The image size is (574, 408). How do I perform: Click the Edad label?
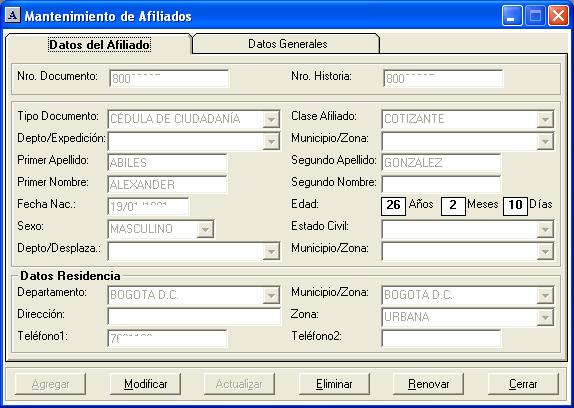pyautogui.click(x=305, y=204)
